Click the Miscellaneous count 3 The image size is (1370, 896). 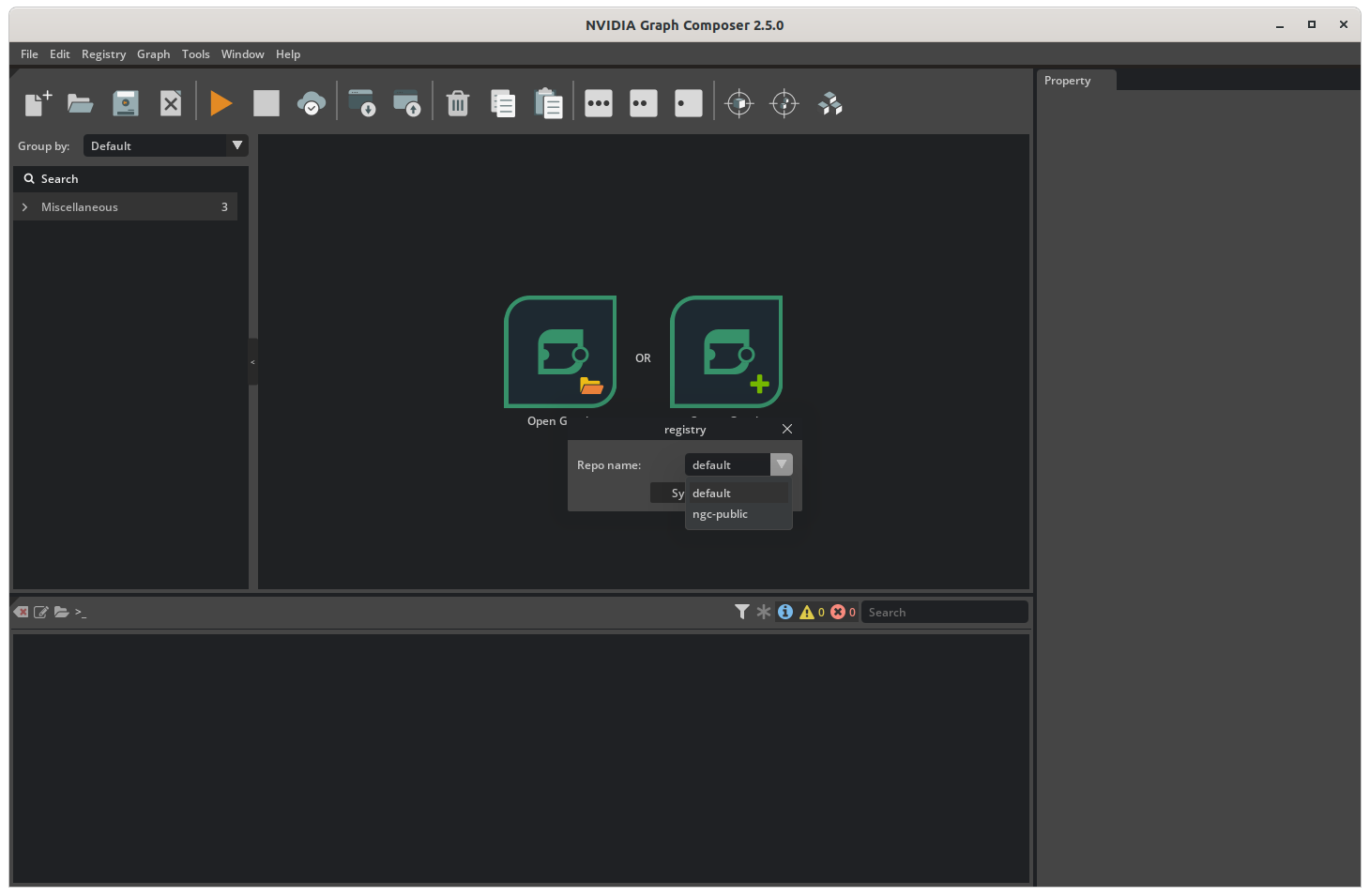pos(224,207)
